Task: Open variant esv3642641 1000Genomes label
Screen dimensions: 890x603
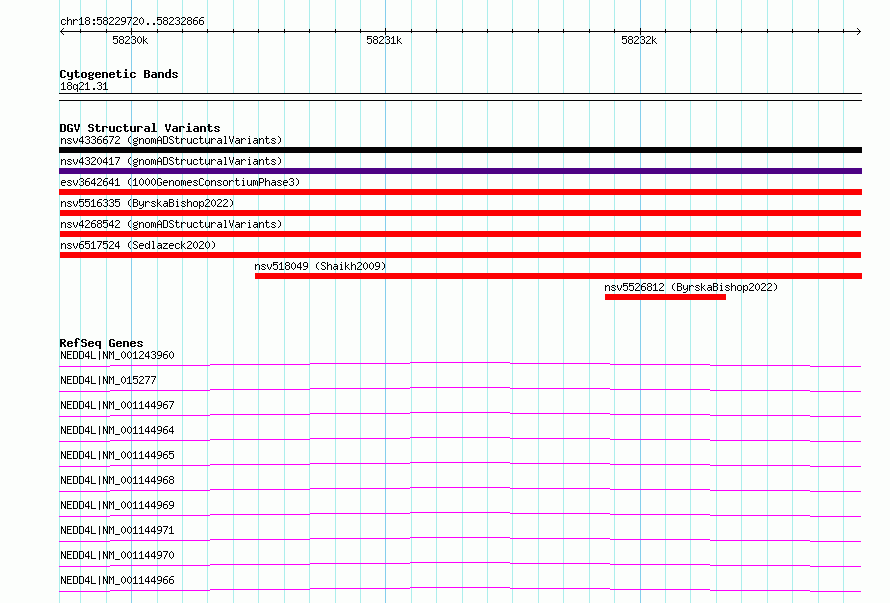Action: pyautogui.click(x=180, y=182)
